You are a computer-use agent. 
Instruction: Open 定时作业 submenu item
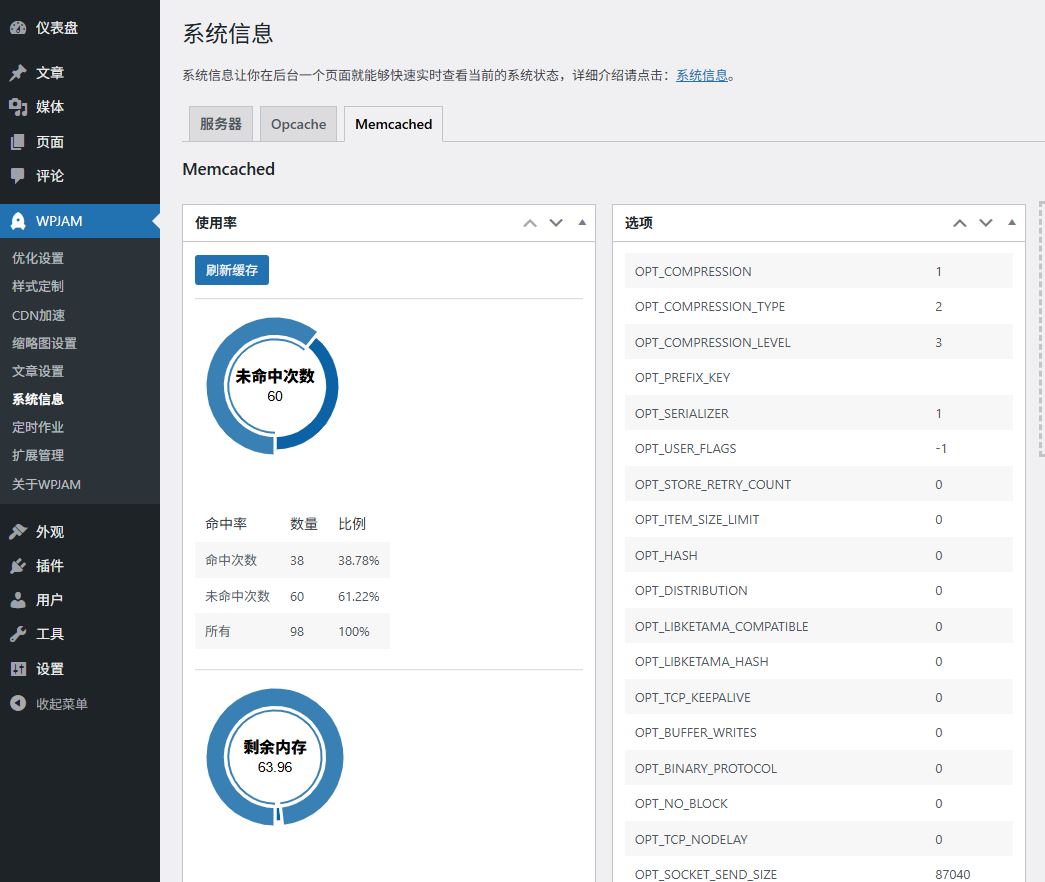coord(38,427)
